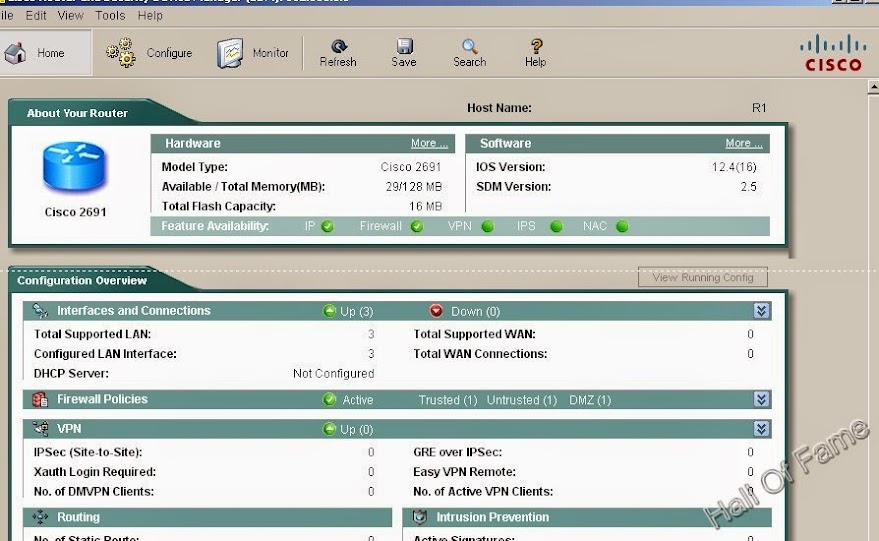The height and width of the screenshot is (541, 879).
Task: Click the View Running Config button
Action: tap(702, 278)
